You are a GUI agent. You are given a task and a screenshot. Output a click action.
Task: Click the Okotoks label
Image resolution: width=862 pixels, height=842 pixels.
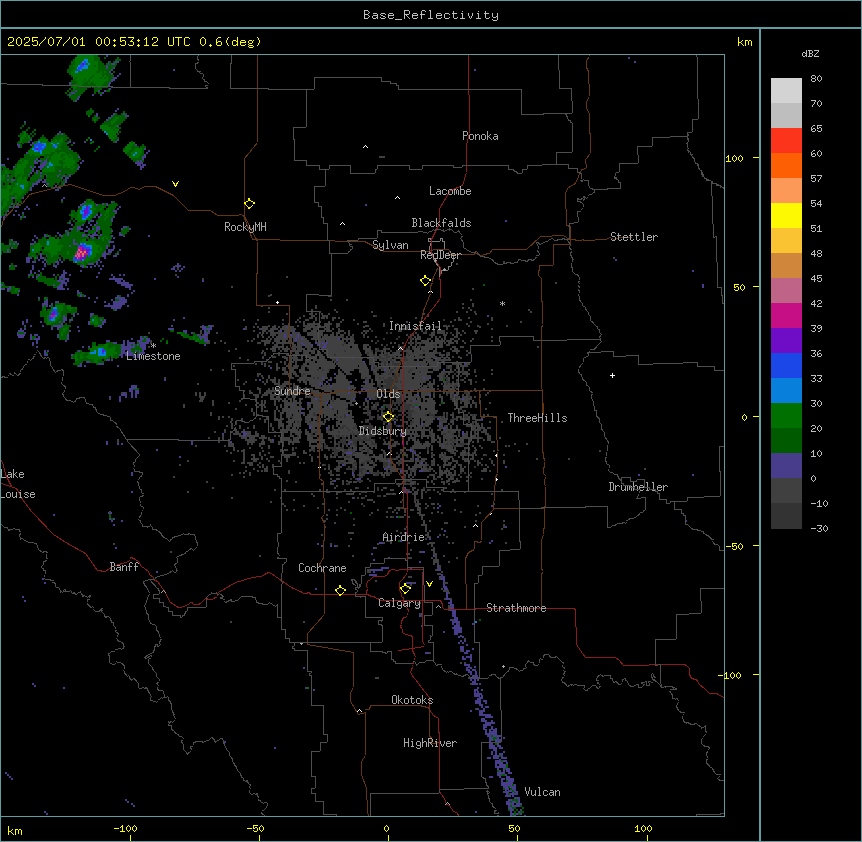(x=412, y=700)
